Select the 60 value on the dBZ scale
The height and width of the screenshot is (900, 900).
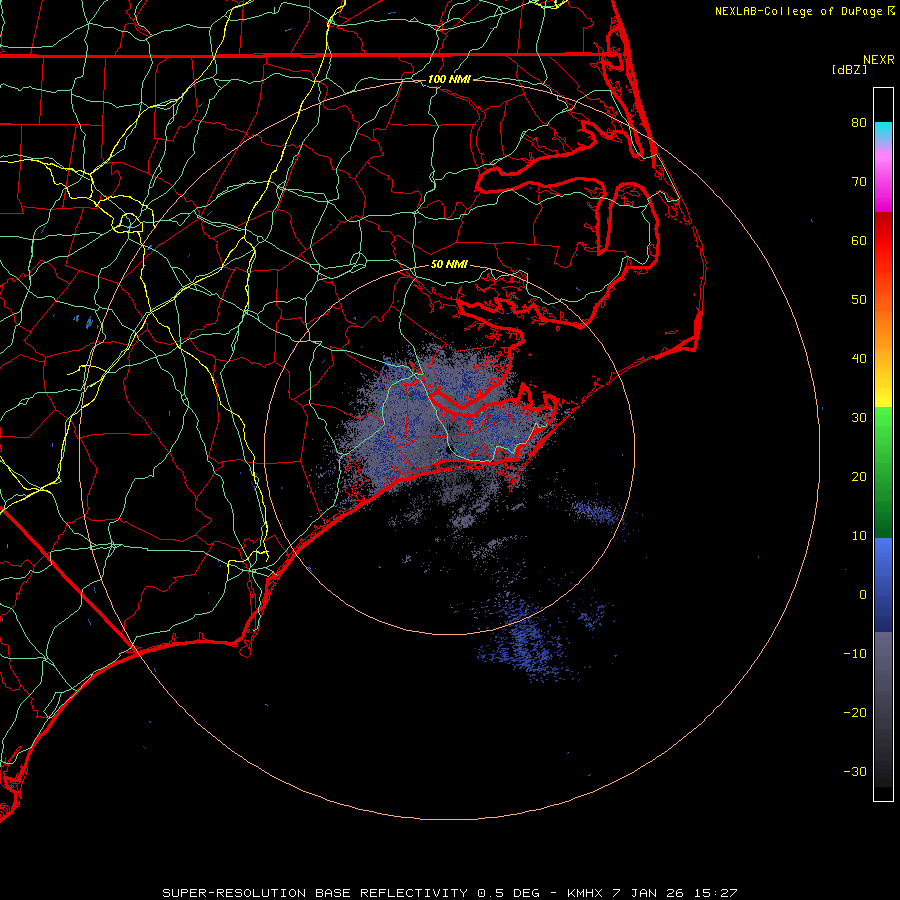pos(859,241)
